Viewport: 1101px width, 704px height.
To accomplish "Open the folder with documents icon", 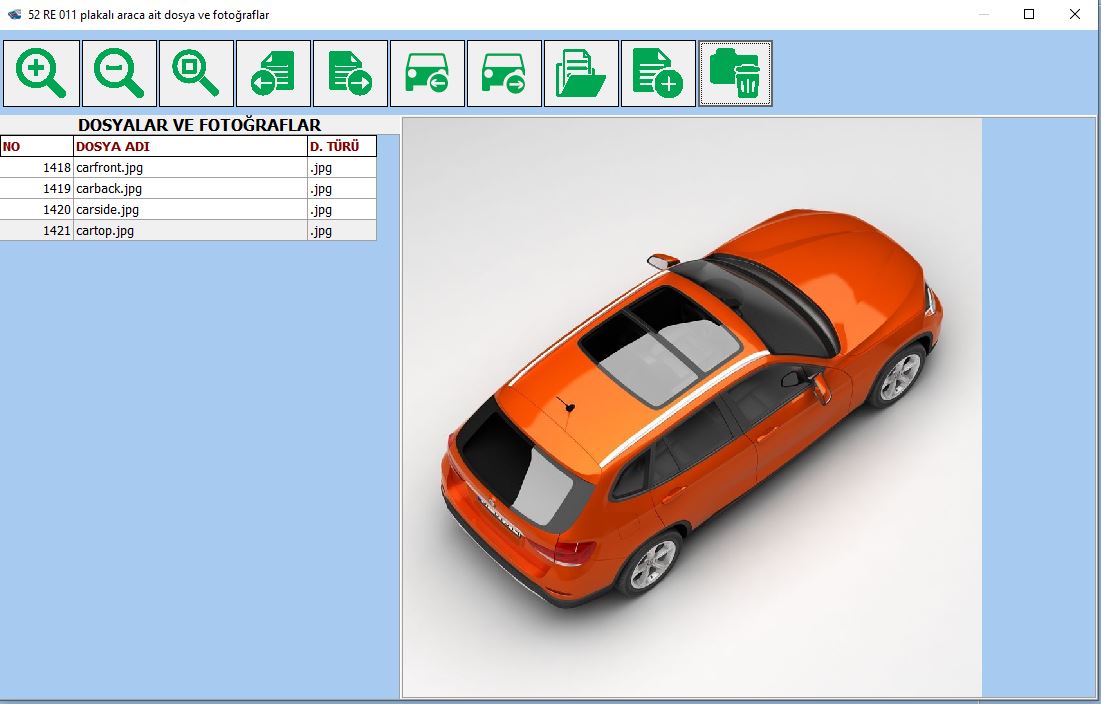I will point(581,74).
